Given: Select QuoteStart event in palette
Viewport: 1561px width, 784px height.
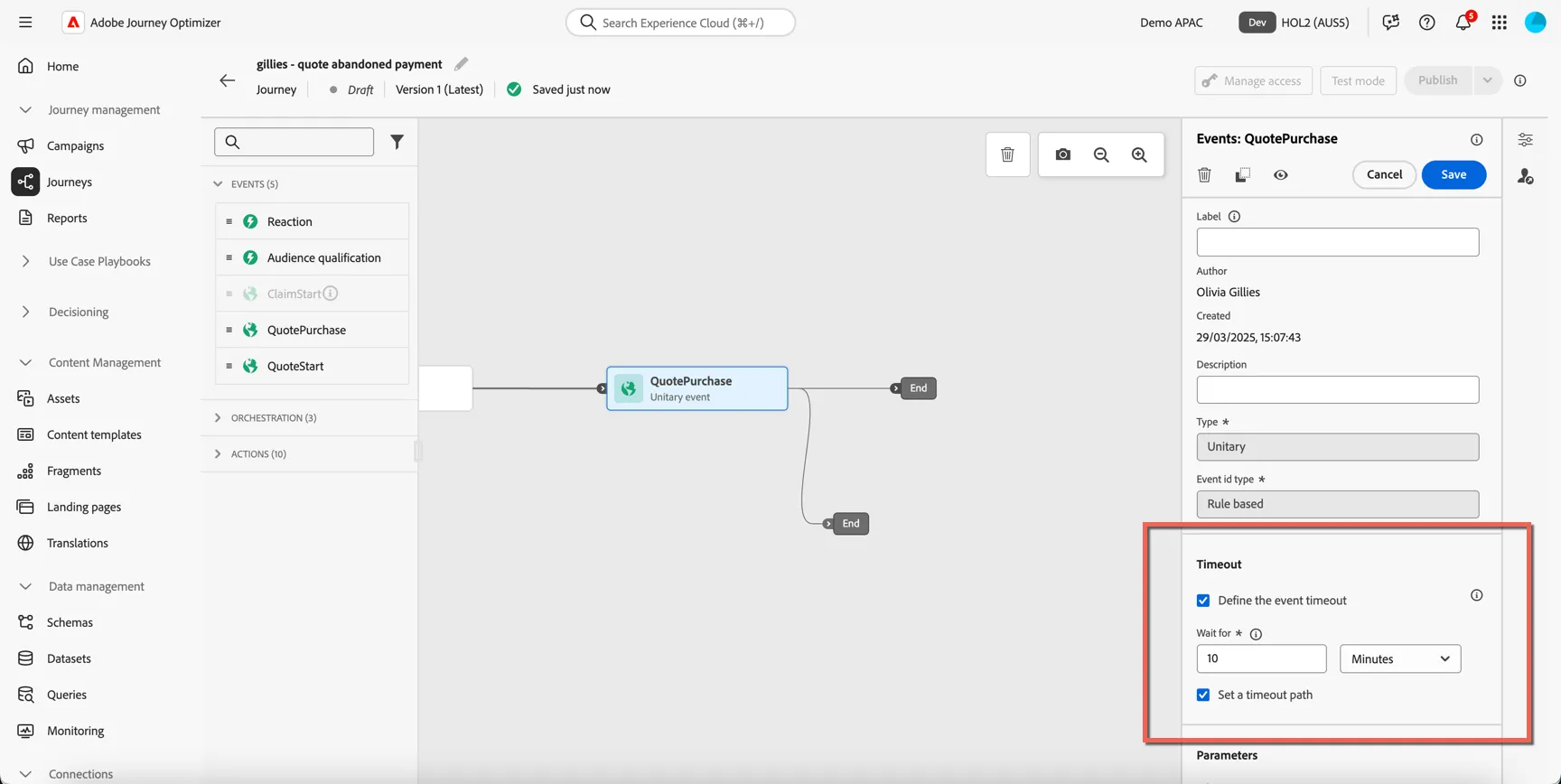Looking at the screenshot, I should click(x=313, y=366).
